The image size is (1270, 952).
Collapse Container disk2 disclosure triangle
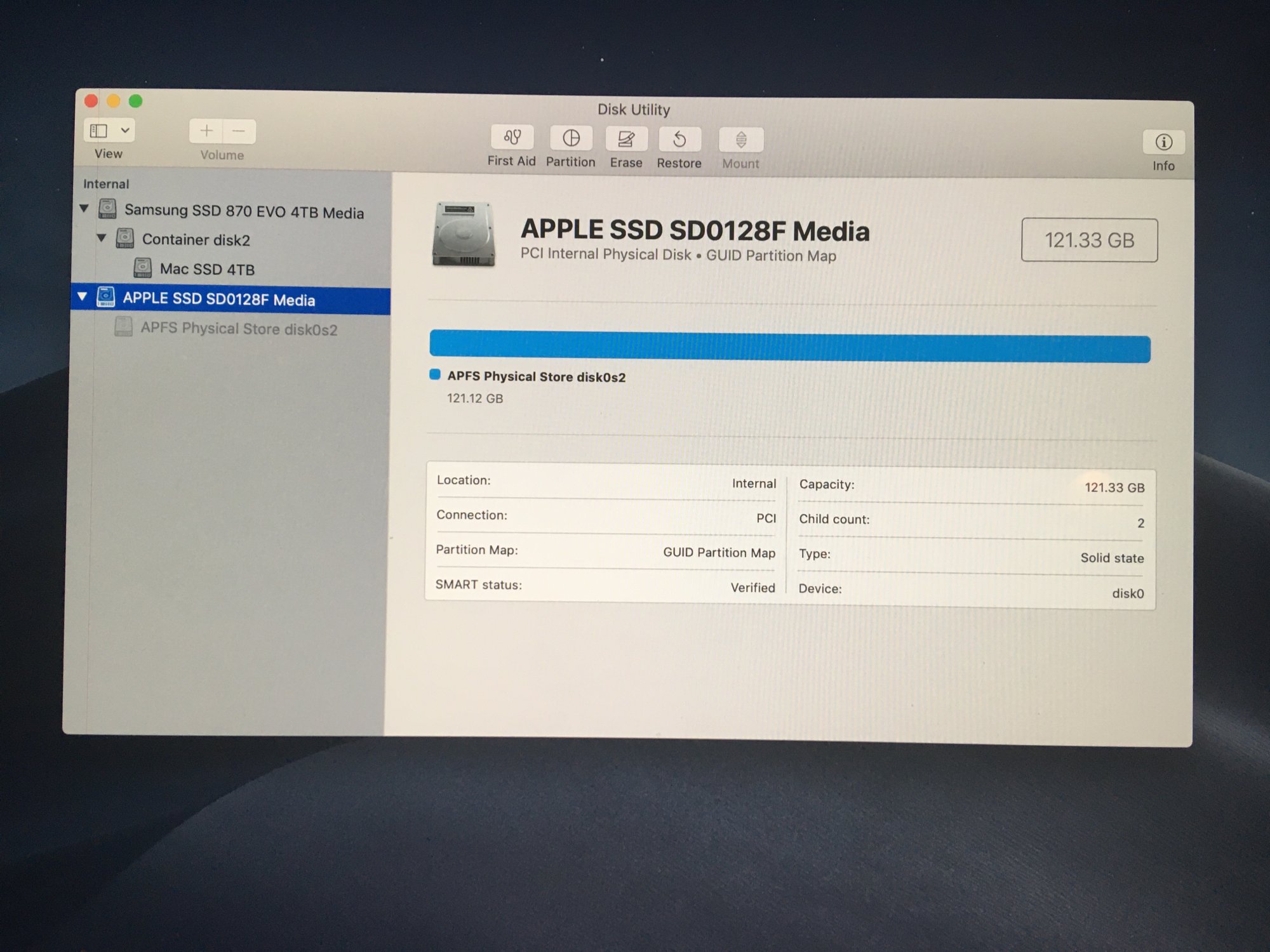[x=102, y=238]
